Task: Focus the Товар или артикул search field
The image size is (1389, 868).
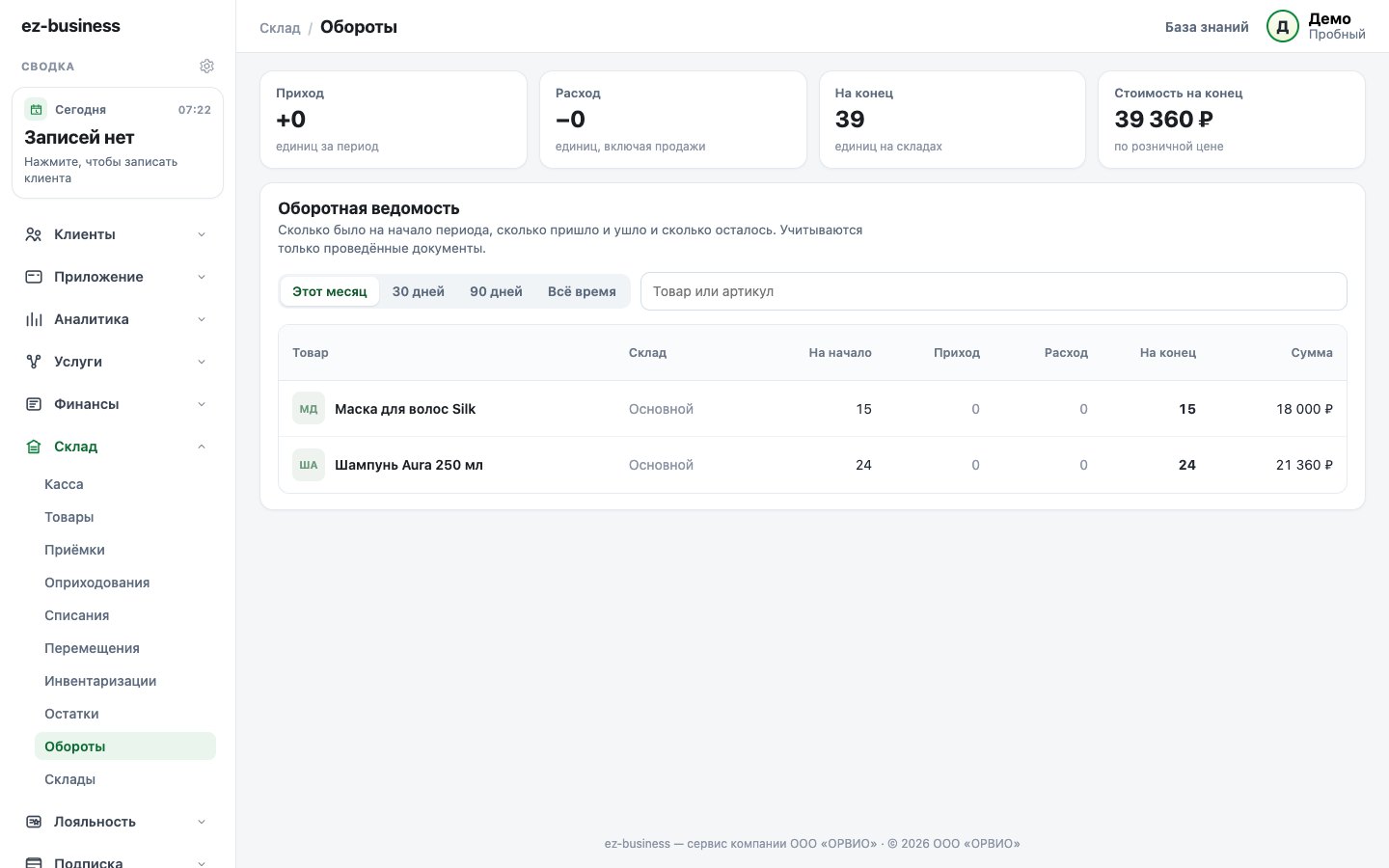Action: click(x=994, y=291)
